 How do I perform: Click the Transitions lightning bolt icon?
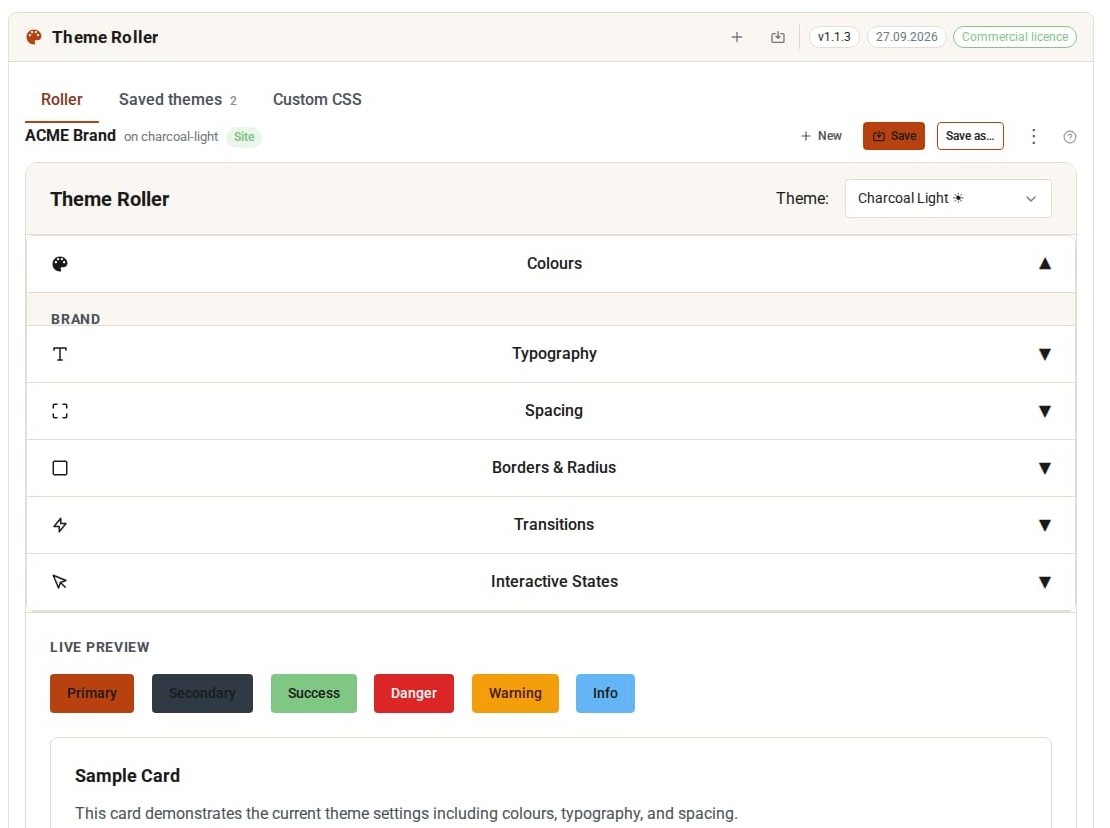click(x=60, y=525)
